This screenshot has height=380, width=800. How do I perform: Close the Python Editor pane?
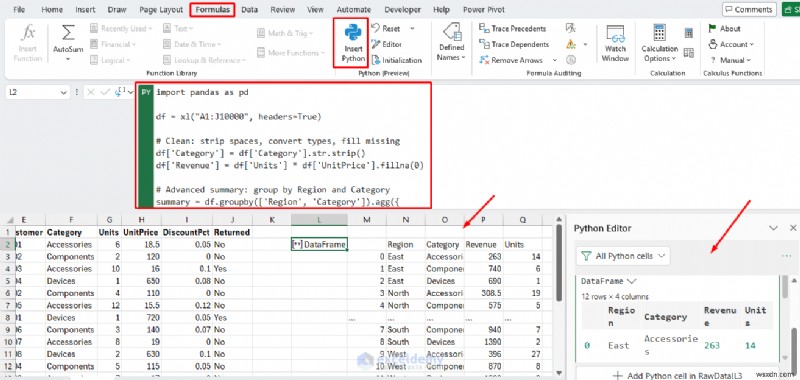[793, 228]
